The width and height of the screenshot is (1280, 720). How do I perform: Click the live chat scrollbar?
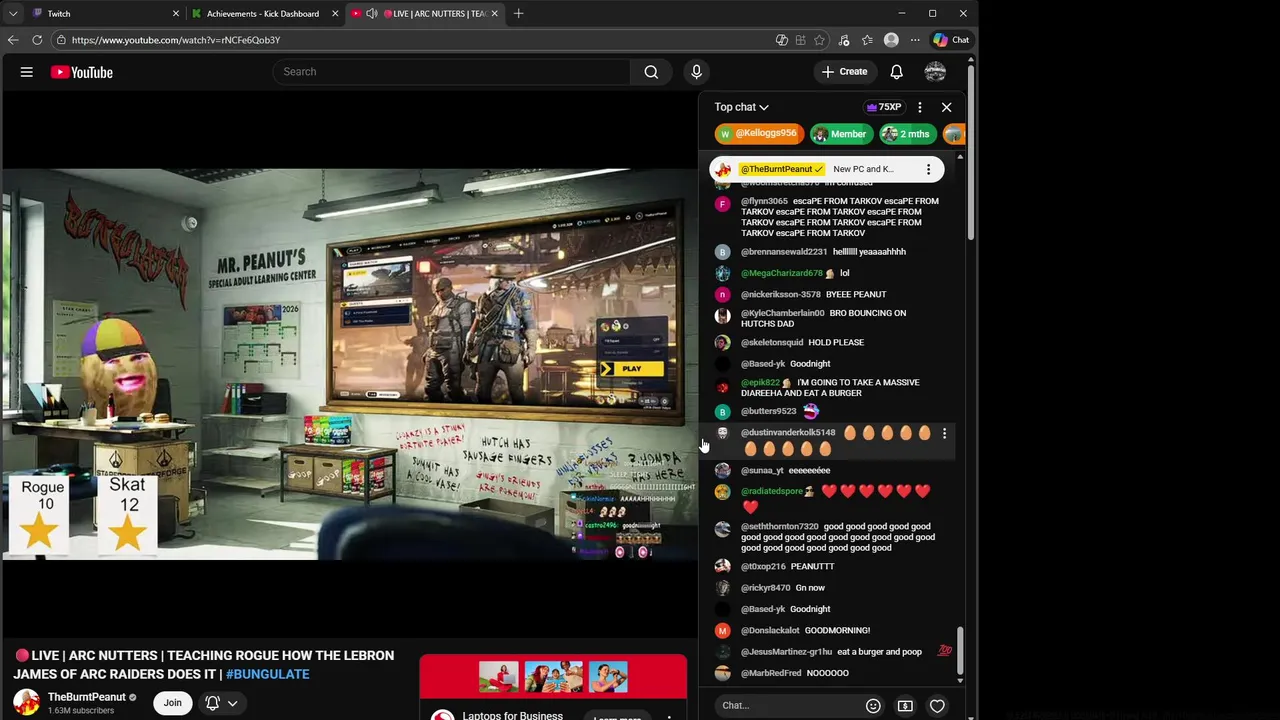[960, 650]
